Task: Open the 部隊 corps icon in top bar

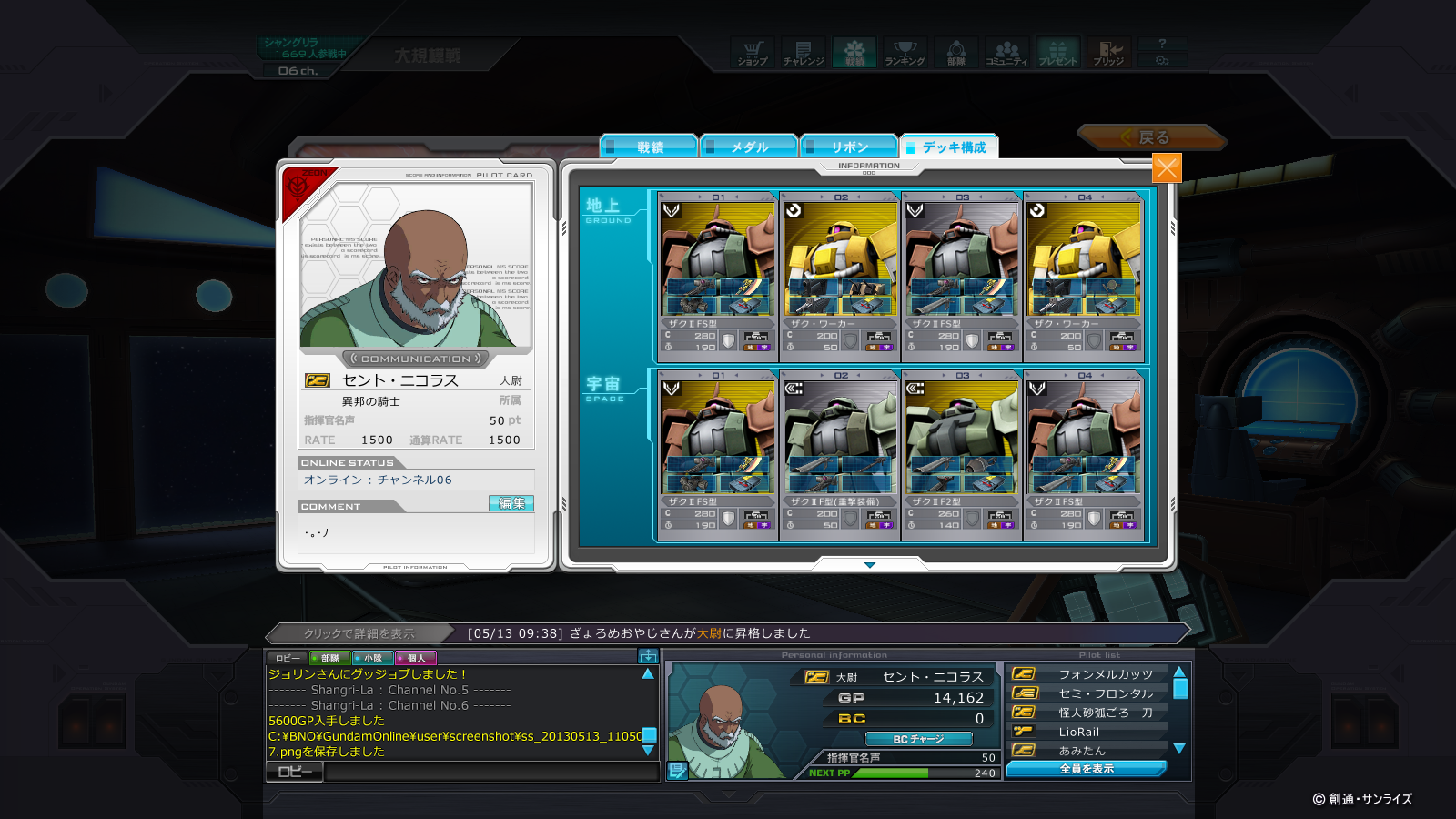Action: pyautogui.click(x=956, y=52)
